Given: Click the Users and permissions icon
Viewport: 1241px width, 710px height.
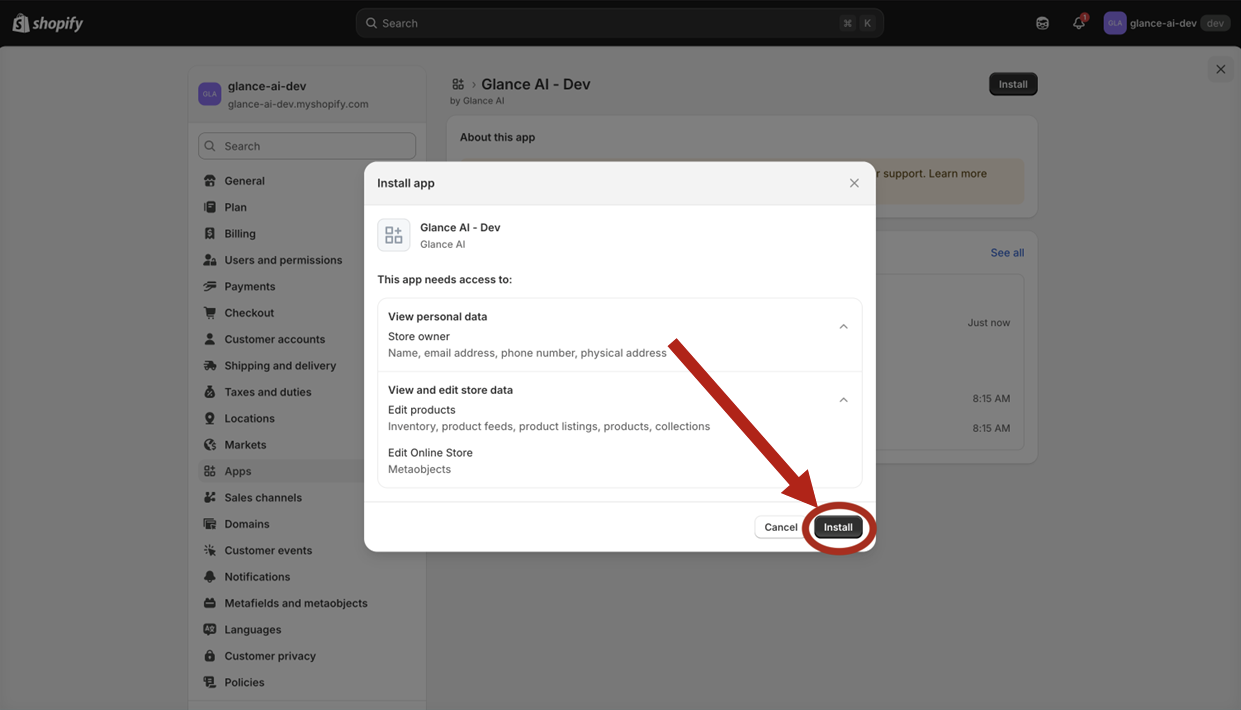Looking at the screenshot, I should 210,260.
